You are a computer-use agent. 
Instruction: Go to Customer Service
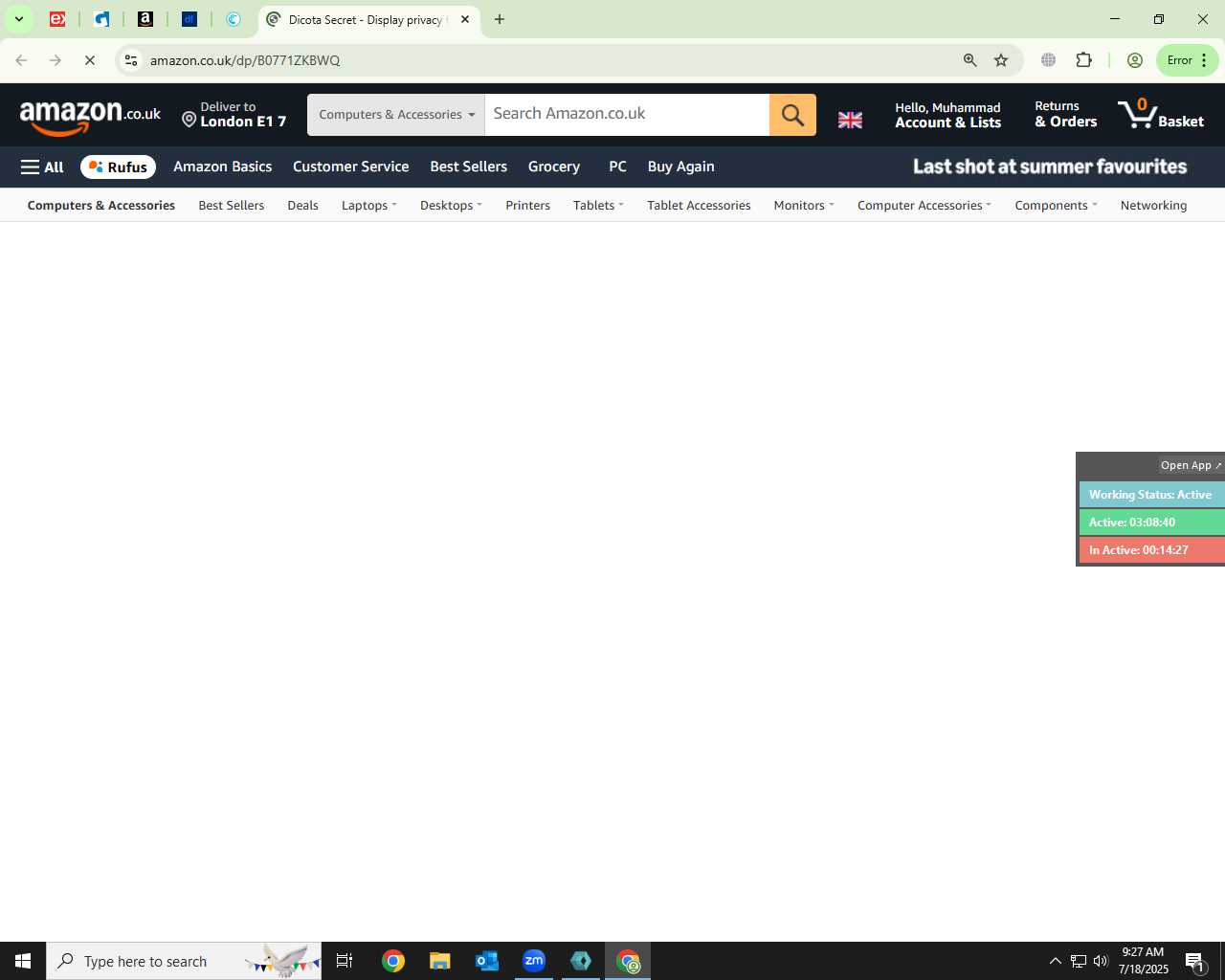(x=351, y=167)
